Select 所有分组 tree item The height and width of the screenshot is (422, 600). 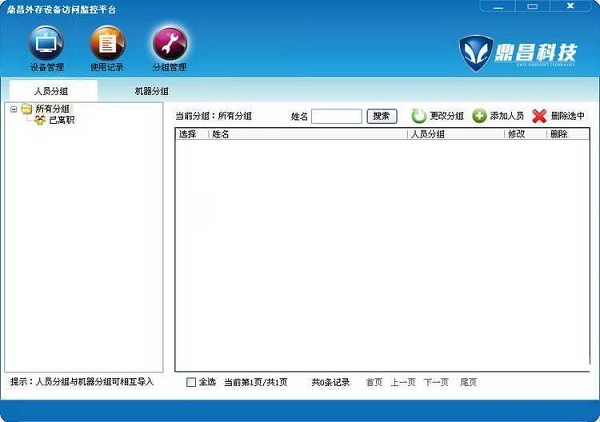coord(52,109)
